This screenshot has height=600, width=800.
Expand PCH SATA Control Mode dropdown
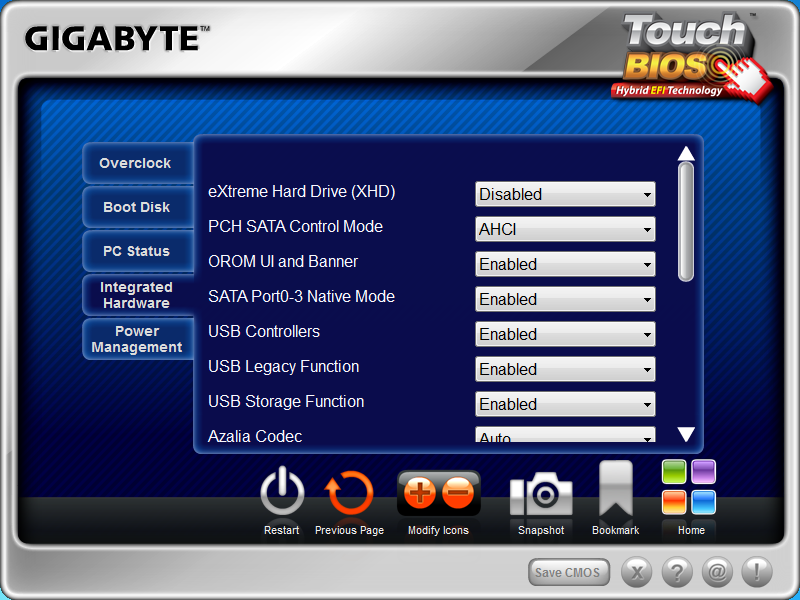565,229
